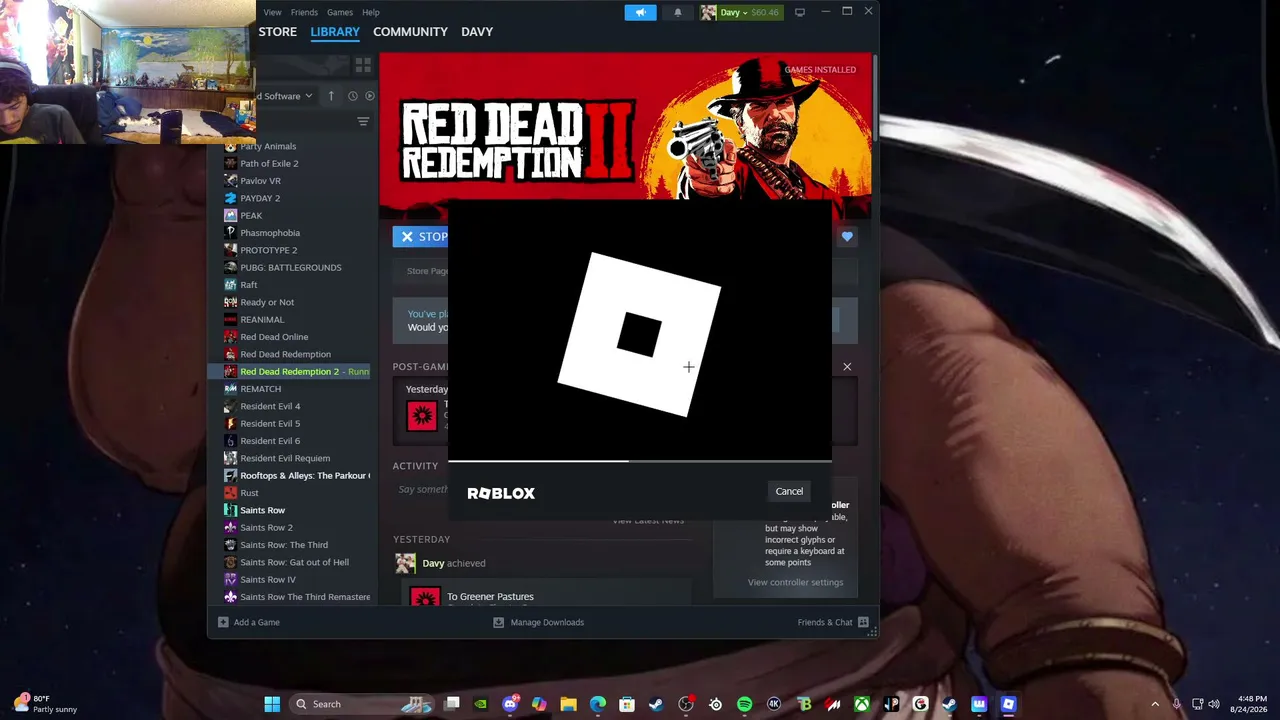
Task: Open File Explorer from the taskbar
Action: click(x=568, y=704)
